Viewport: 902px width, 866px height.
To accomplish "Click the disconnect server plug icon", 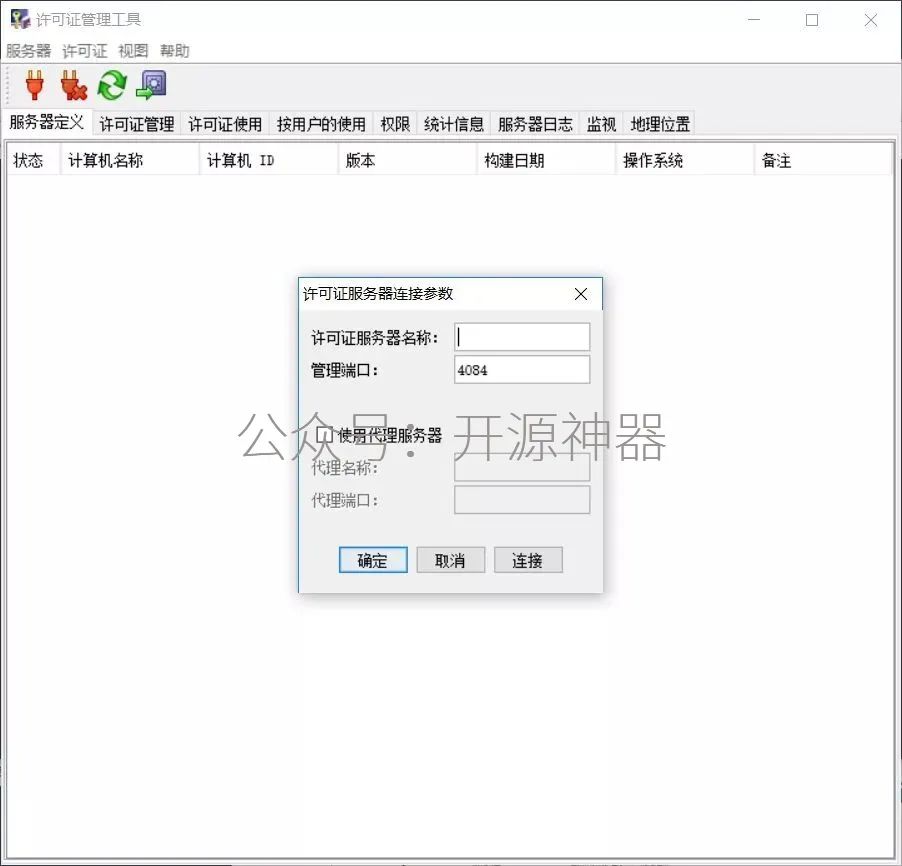I will 73,85.
